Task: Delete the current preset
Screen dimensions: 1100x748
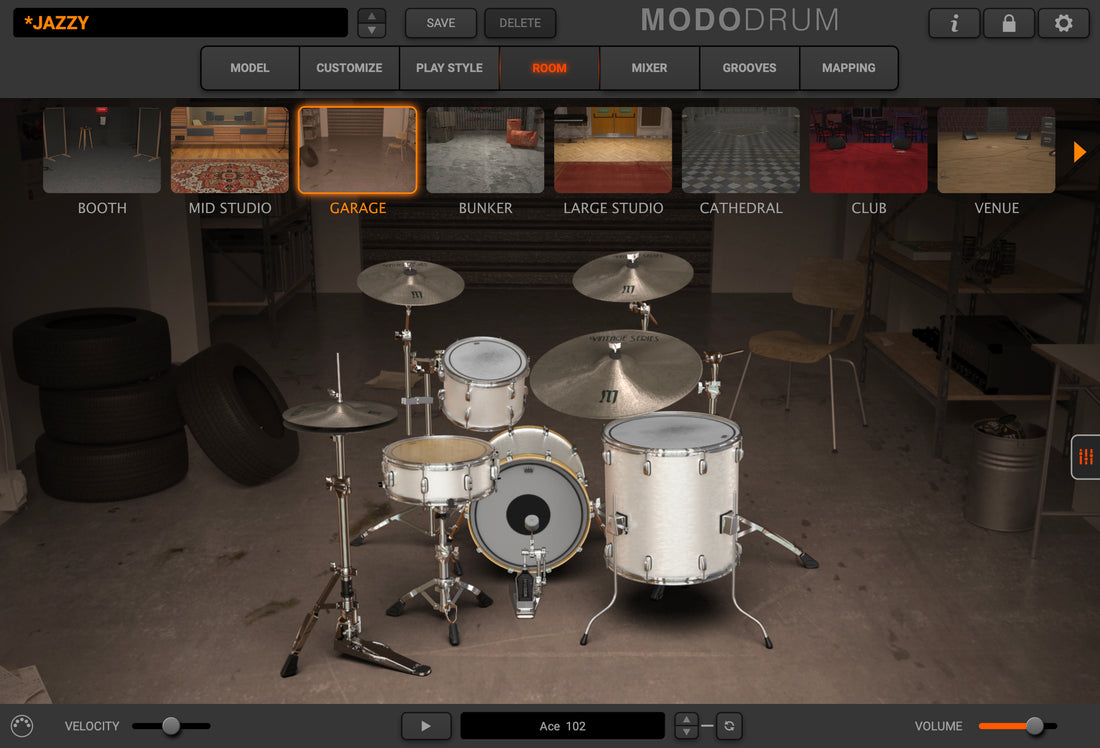Action: tap(520, 23)
